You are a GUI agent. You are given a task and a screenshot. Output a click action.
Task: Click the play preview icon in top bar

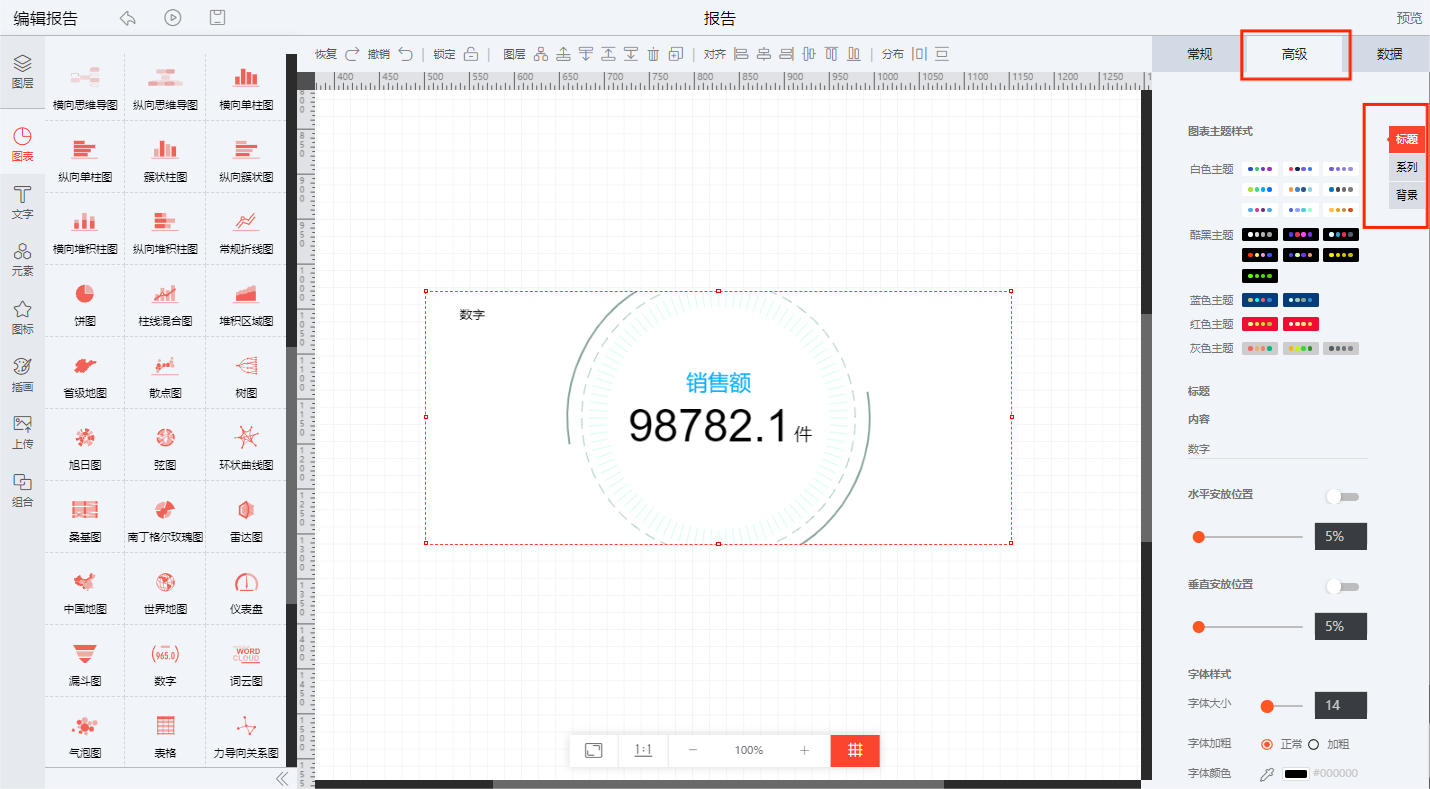click(x=173, y=18)
